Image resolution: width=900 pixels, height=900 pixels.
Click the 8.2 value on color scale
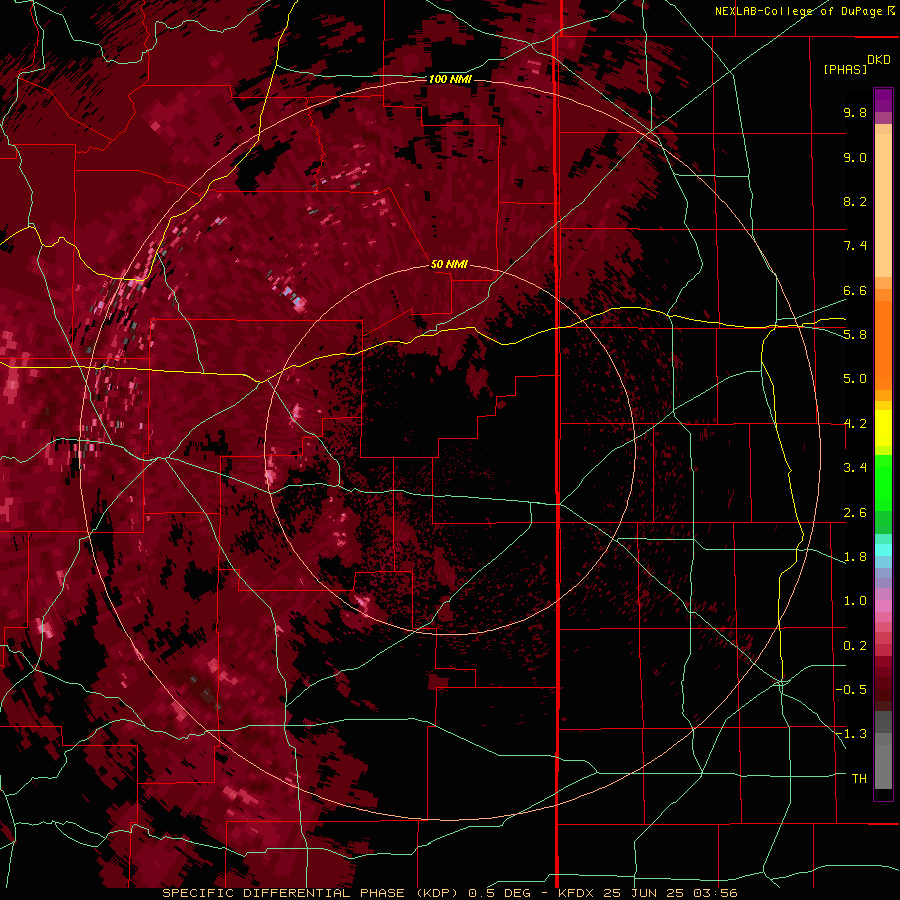pos(855,201)
